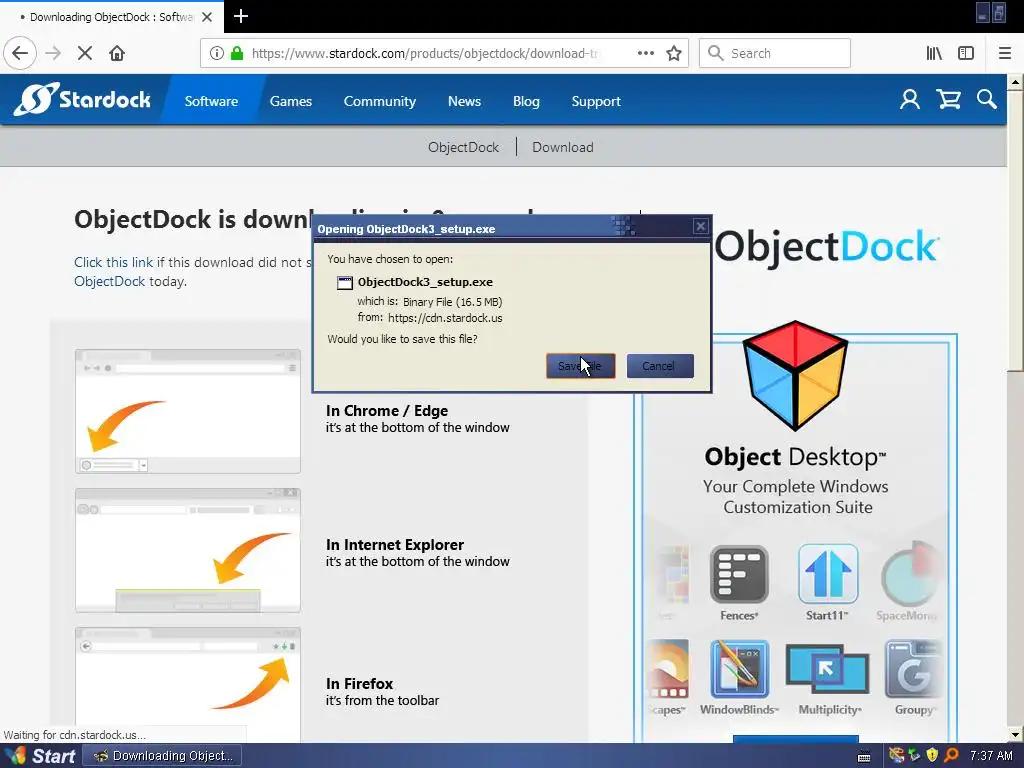The image size is (1024, 768).
Task: Show site information via the info icon
Action: coord(217,53)
